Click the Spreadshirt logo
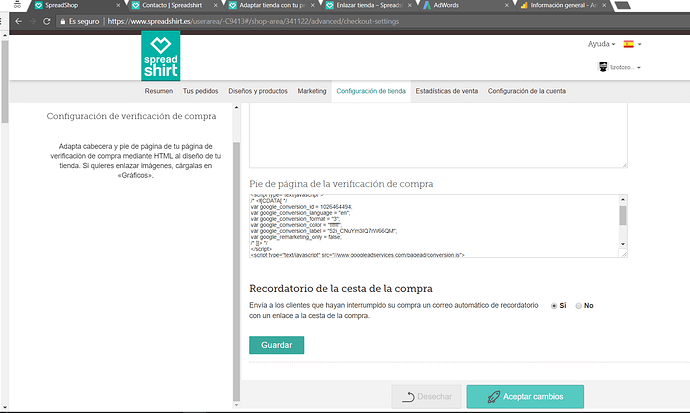 [161, 56]
